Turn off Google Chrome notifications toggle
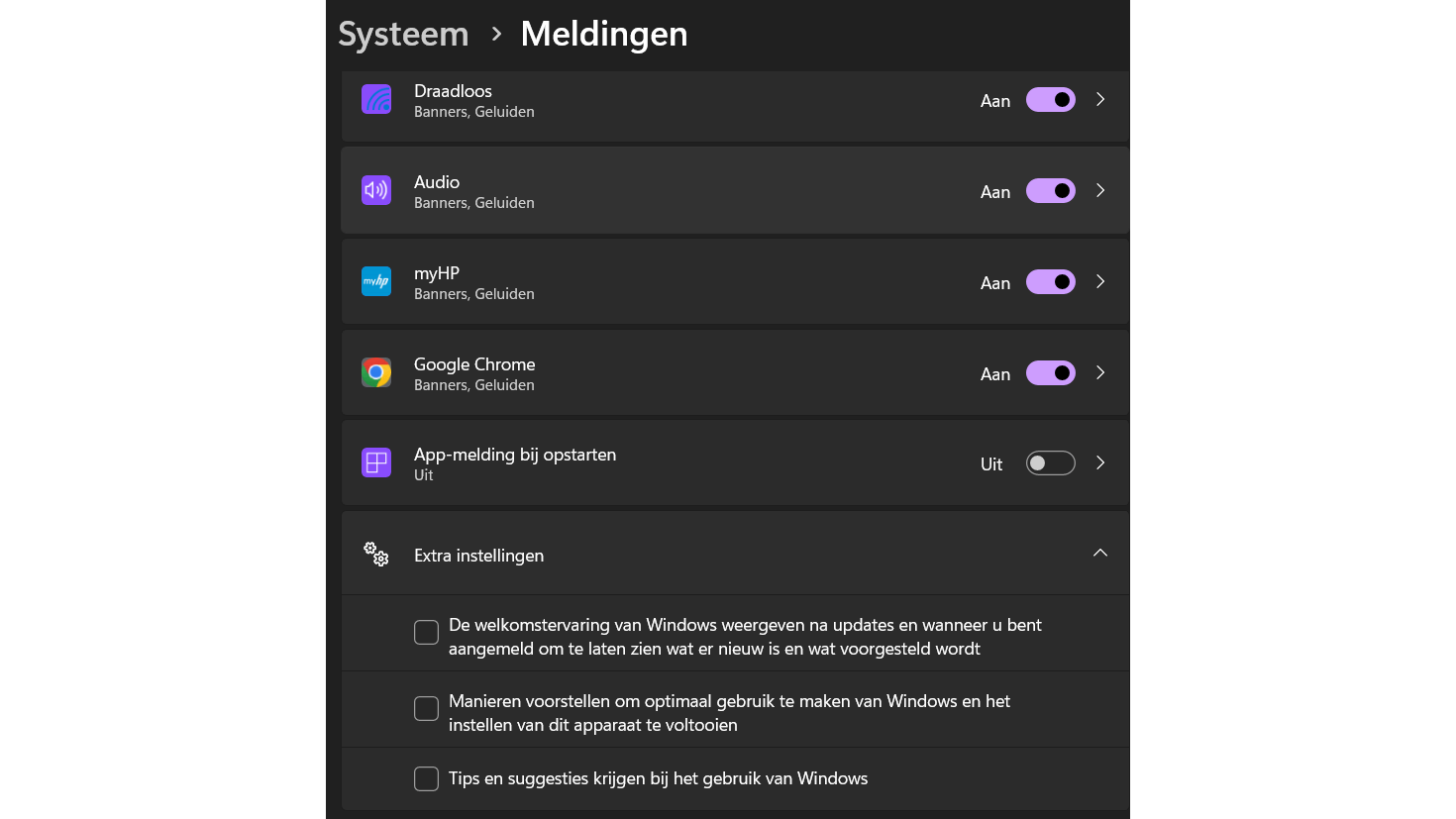Screen dimensions: 1456x819 (x=1050, y=373)
